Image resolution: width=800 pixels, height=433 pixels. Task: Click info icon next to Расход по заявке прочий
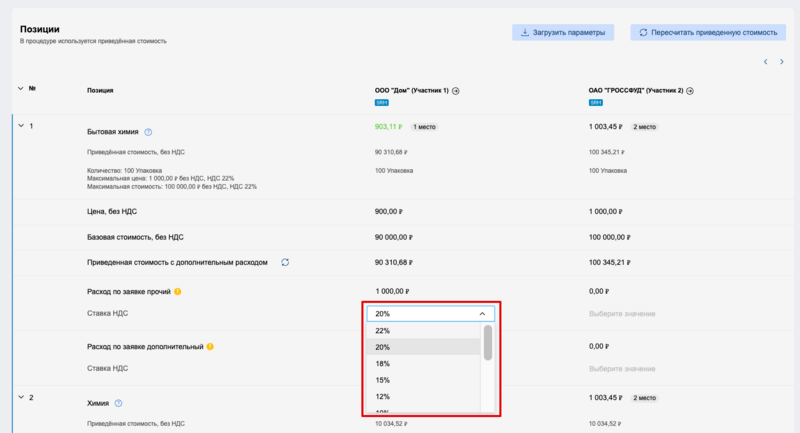[x=178, y=292]
